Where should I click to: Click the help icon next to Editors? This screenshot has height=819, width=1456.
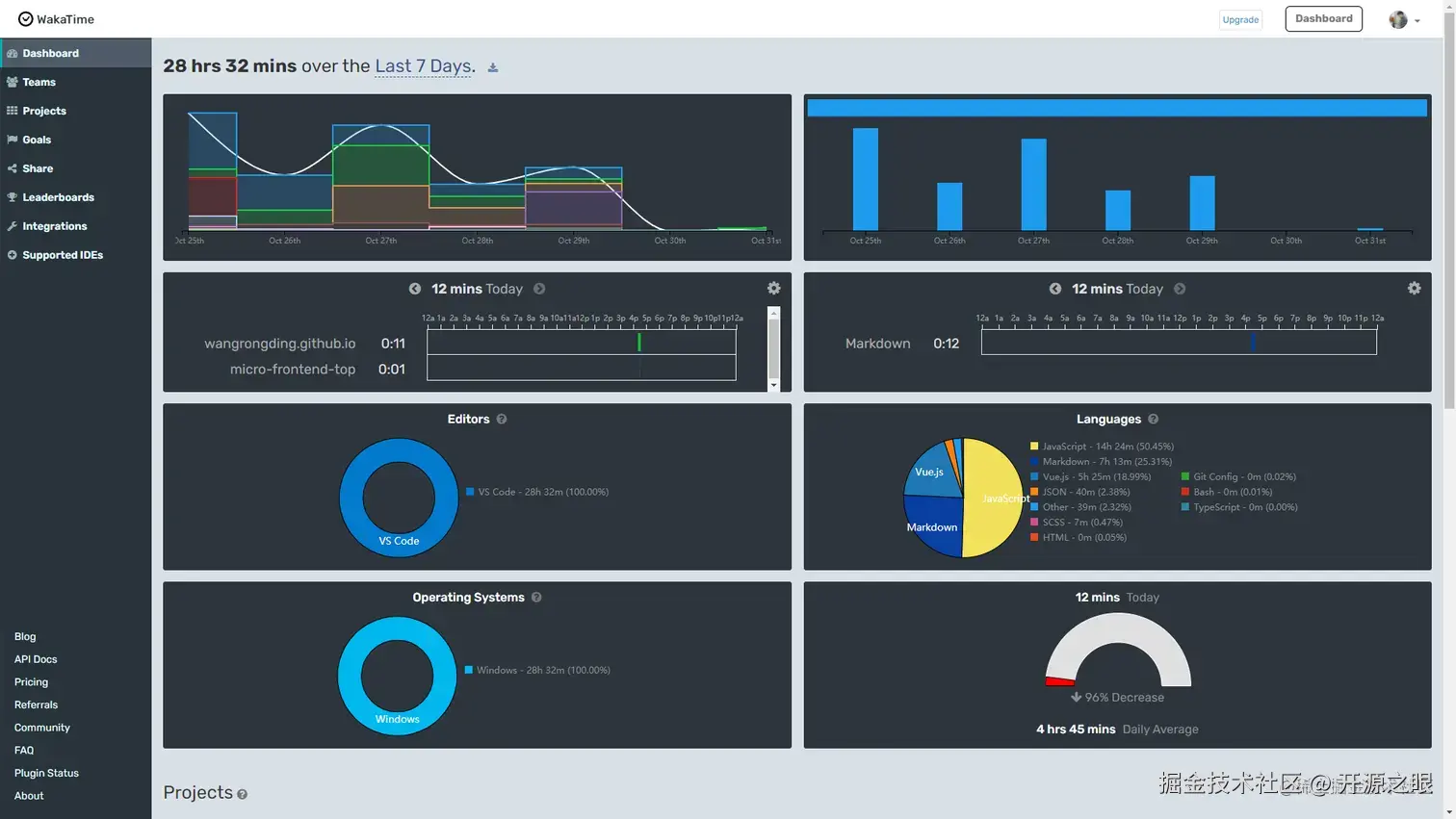(502, 419)
